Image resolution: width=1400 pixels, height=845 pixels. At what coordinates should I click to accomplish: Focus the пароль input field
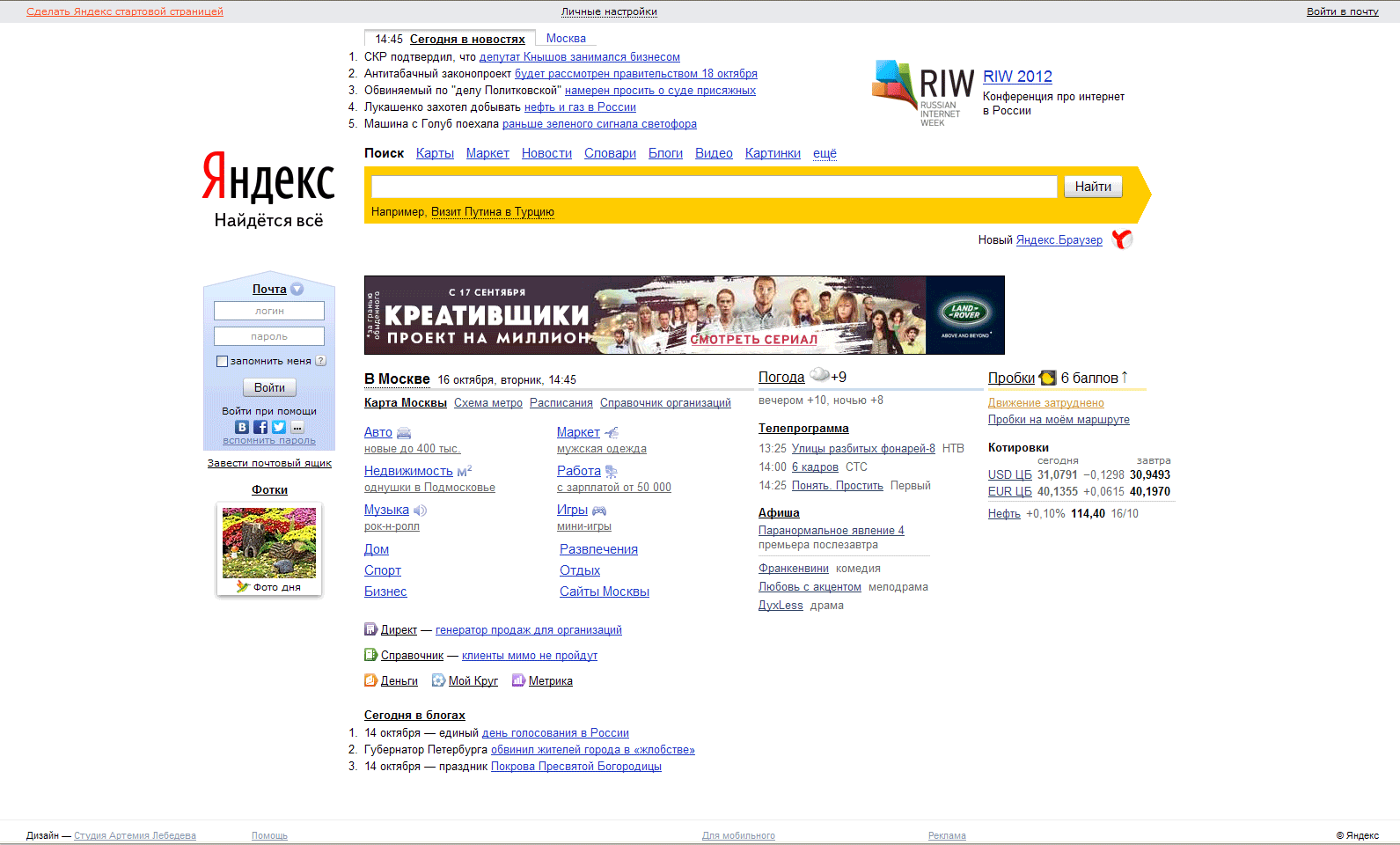(x=269, y=336)
